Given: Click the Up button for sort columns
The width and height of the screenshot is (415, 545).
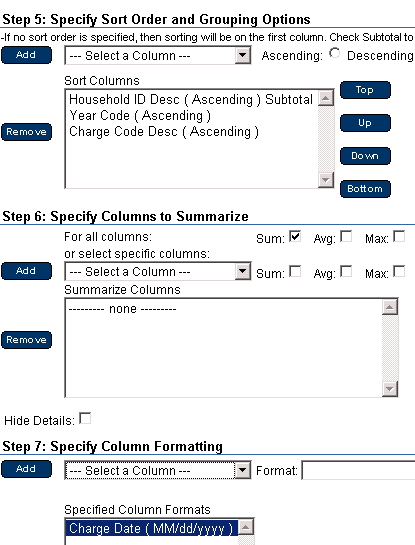Looking at the screenshot, I should [365, 123].
